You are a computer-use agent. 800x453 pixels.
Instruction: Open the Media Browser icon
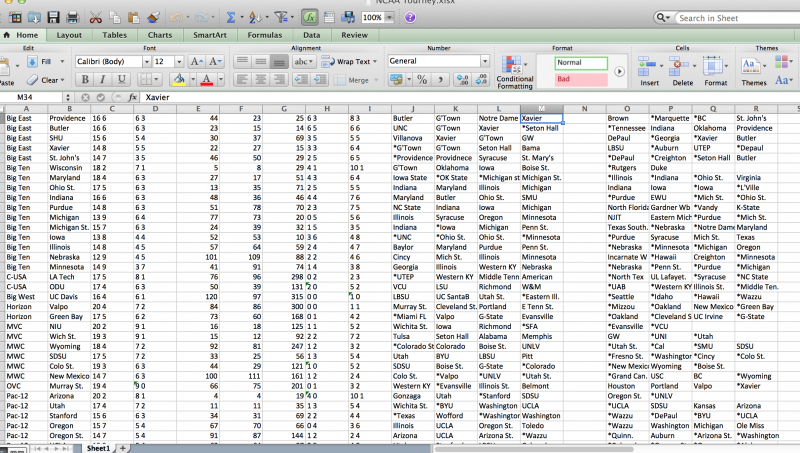point(348,17)
